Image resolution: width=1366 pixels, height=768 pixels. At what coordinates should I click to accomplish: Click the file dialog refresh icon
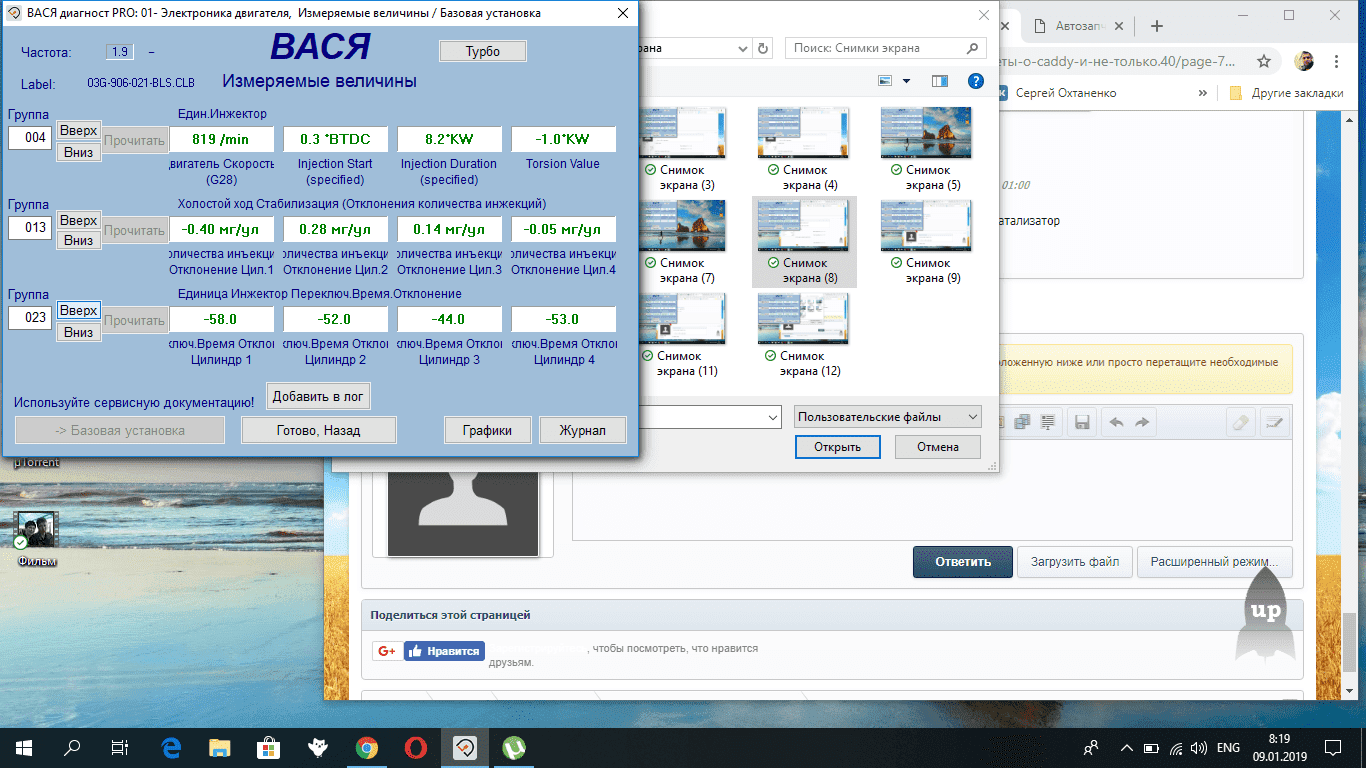click(764, 48)
